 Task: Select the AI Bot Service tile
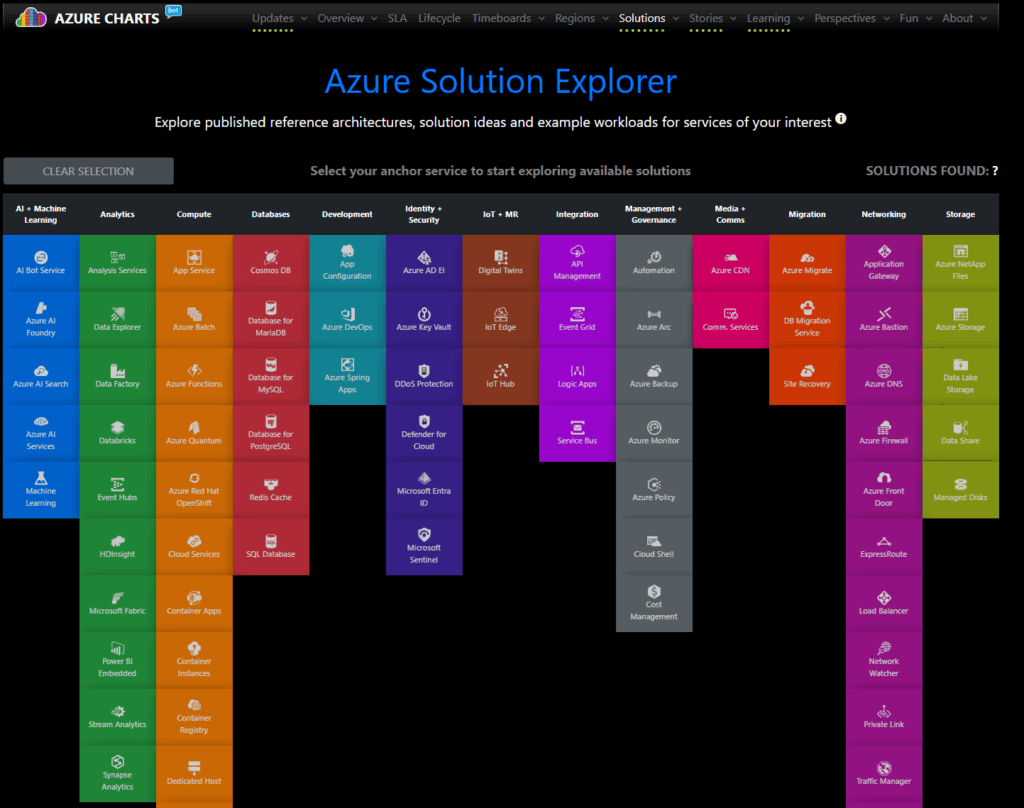[40, 263]
